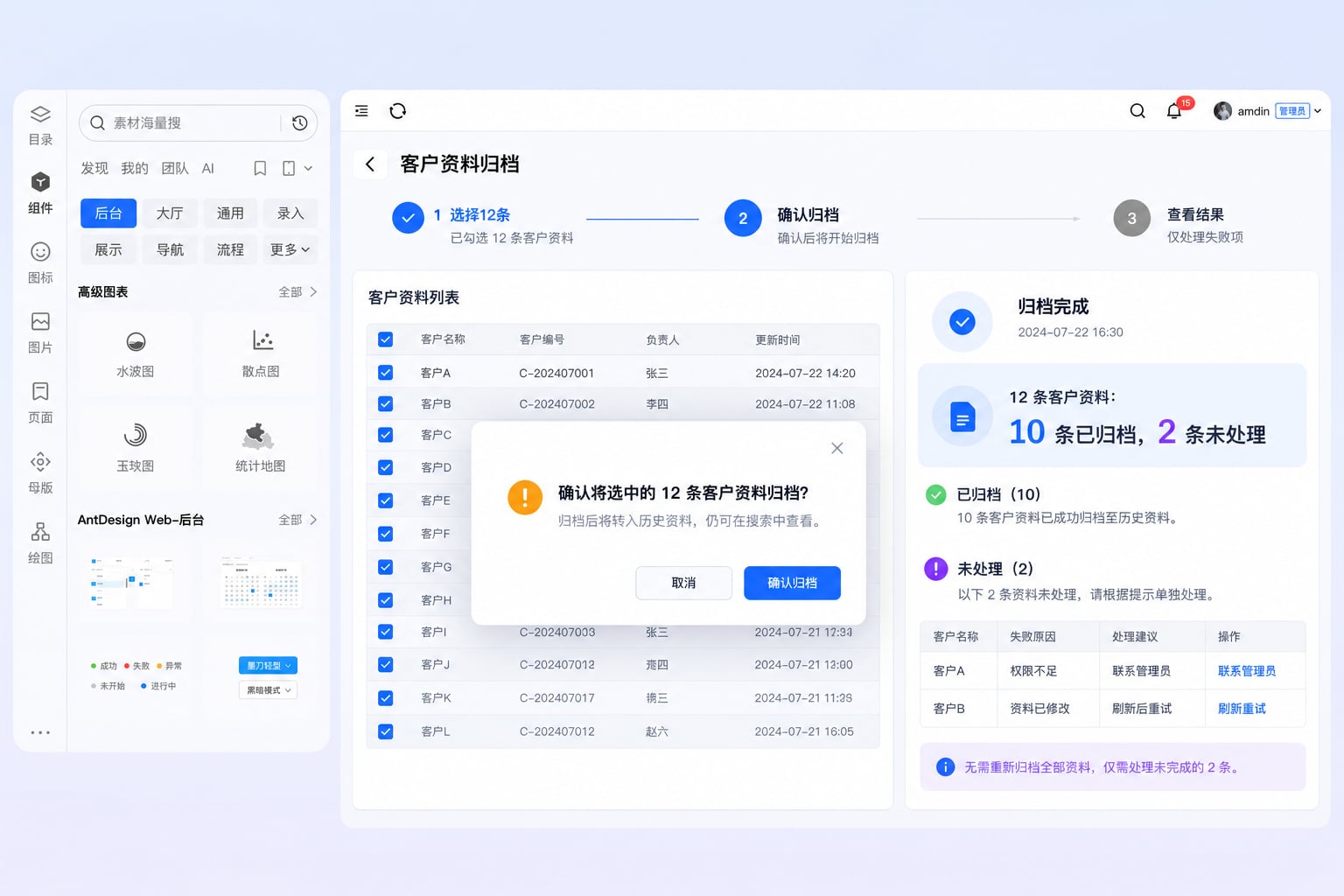This screenshot has height=896, width=1344.
Task: Open the 绘图 sidebar section
Action: (x=40, y=543)
